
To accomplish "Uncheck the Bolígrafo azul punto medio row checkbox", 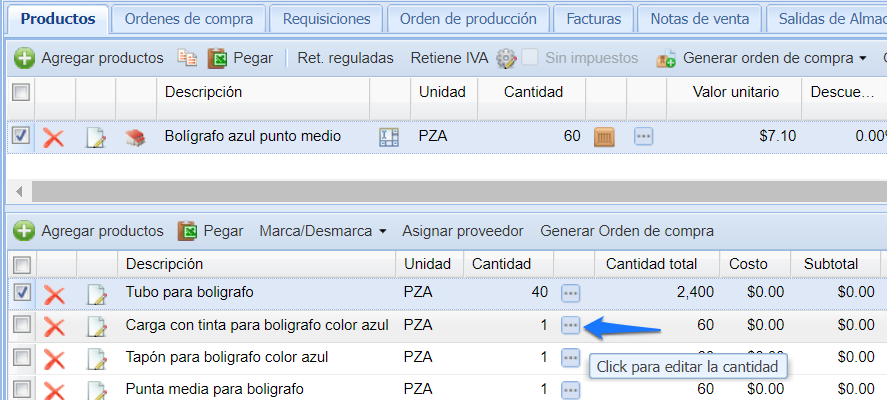I will [x=21, y=136].
